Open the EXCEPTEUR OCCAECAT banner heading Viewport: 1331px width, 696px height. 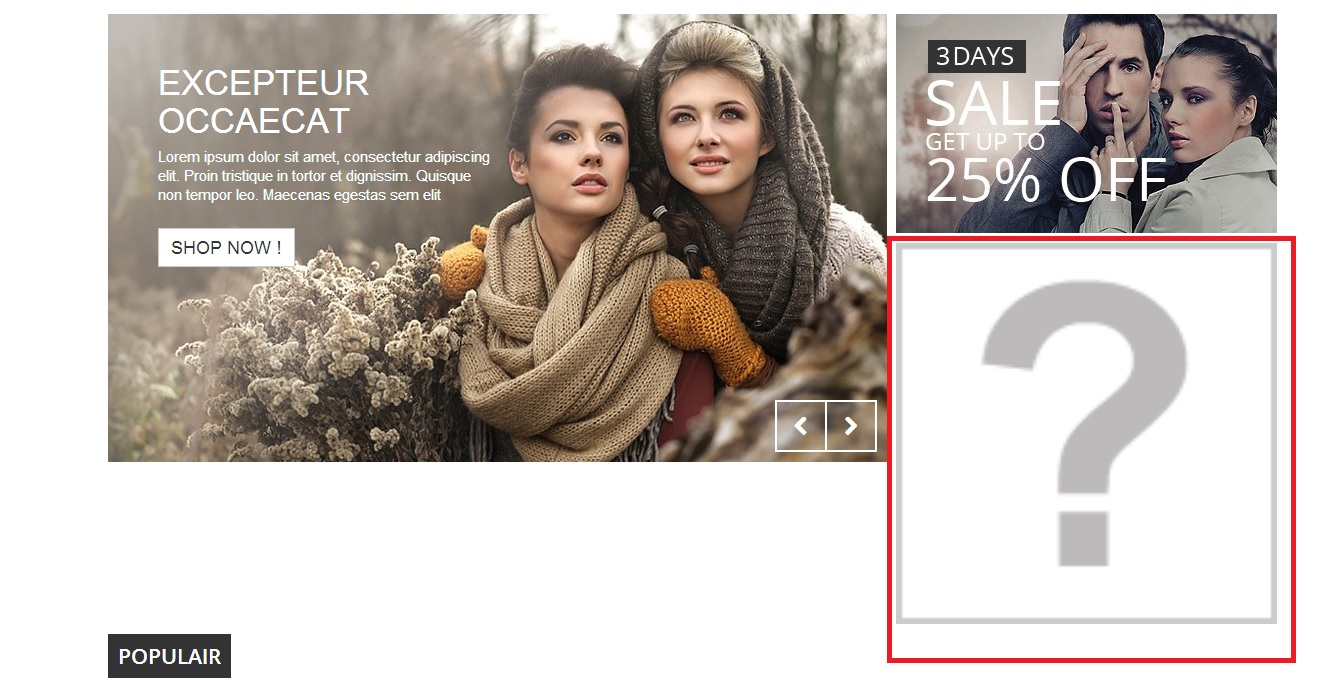click(263, 101)
